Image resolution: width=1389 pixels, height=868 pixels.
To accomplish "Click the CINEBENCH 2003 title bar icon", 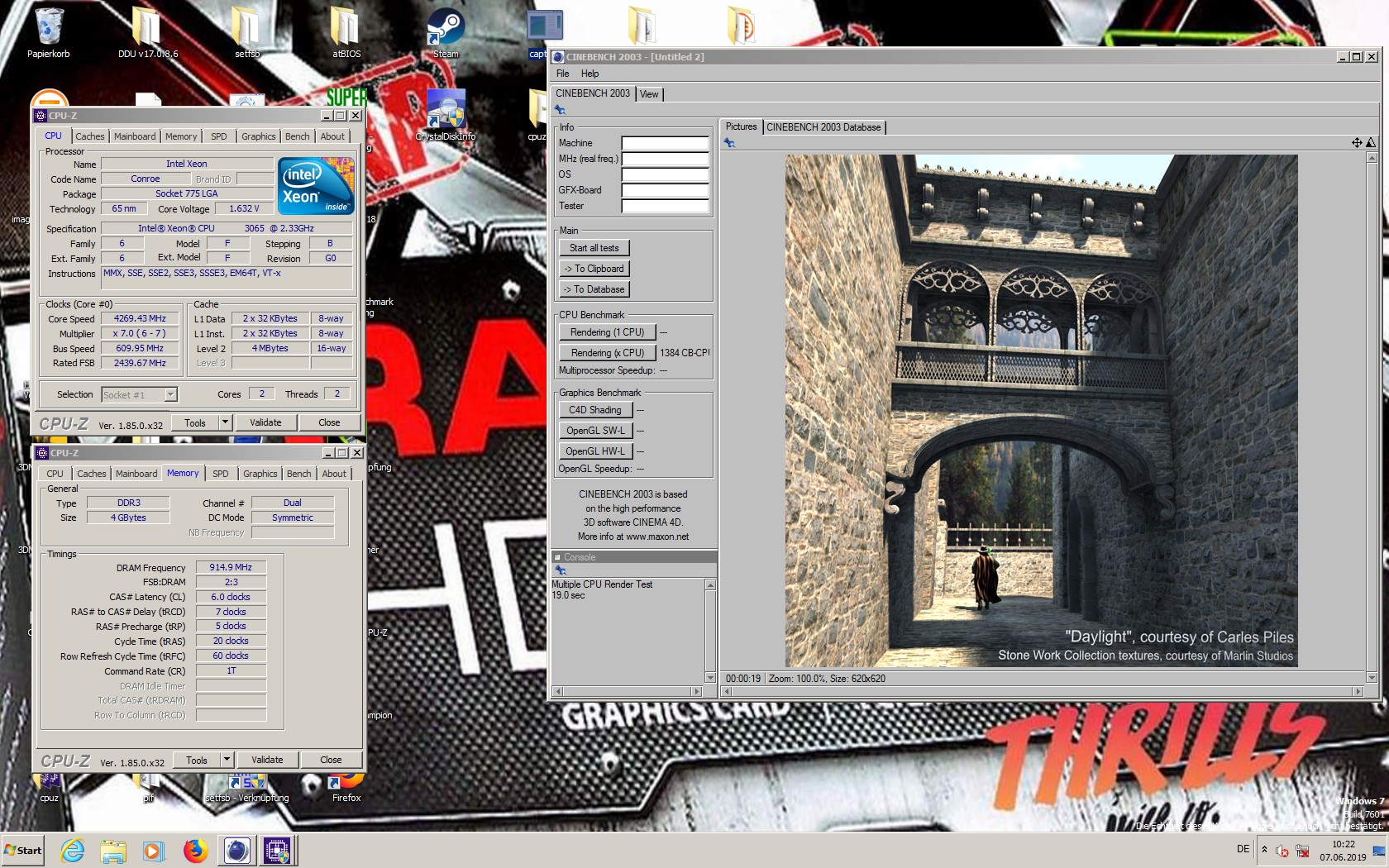I will click(558, 57).
